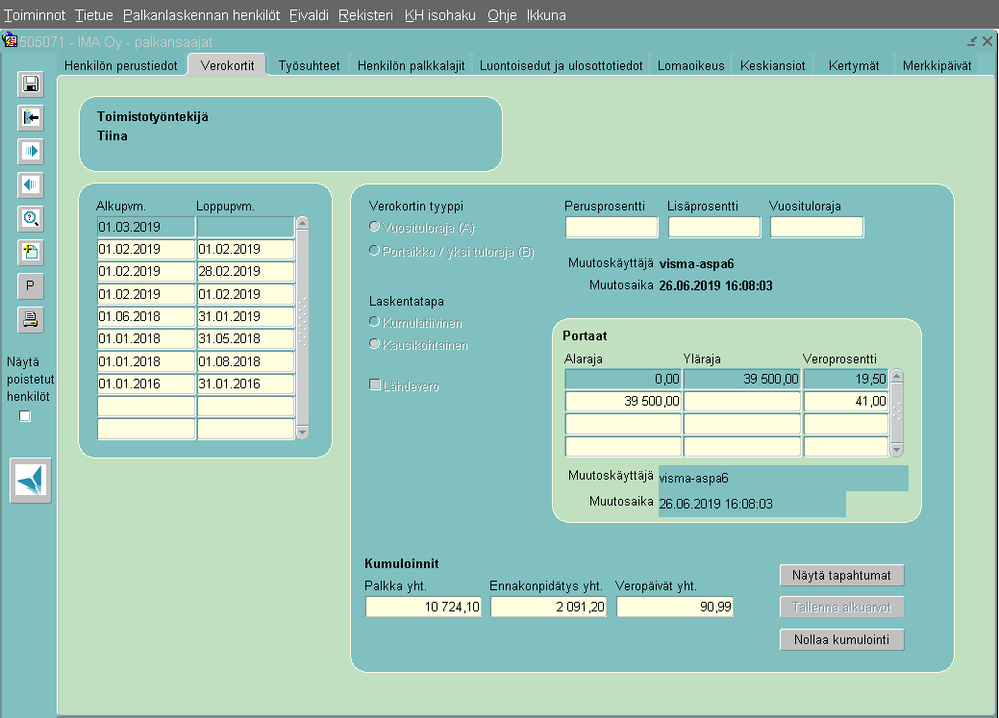Click the Lisäprosentti input field
The width and height of the screenshot is (999, 718).
(714, 227)
